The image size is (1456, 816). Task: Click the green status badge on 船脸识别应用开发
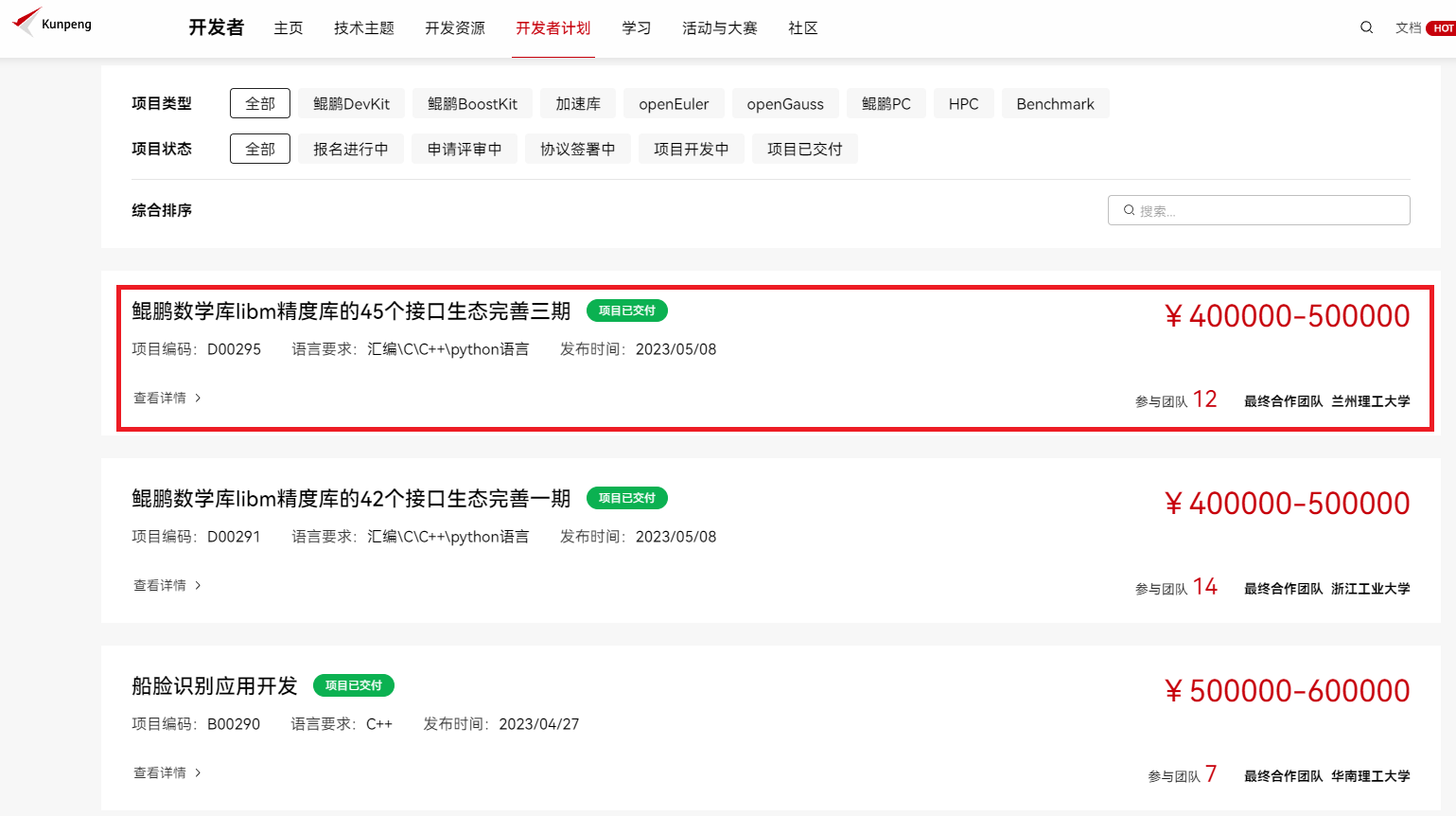point(353,685)
